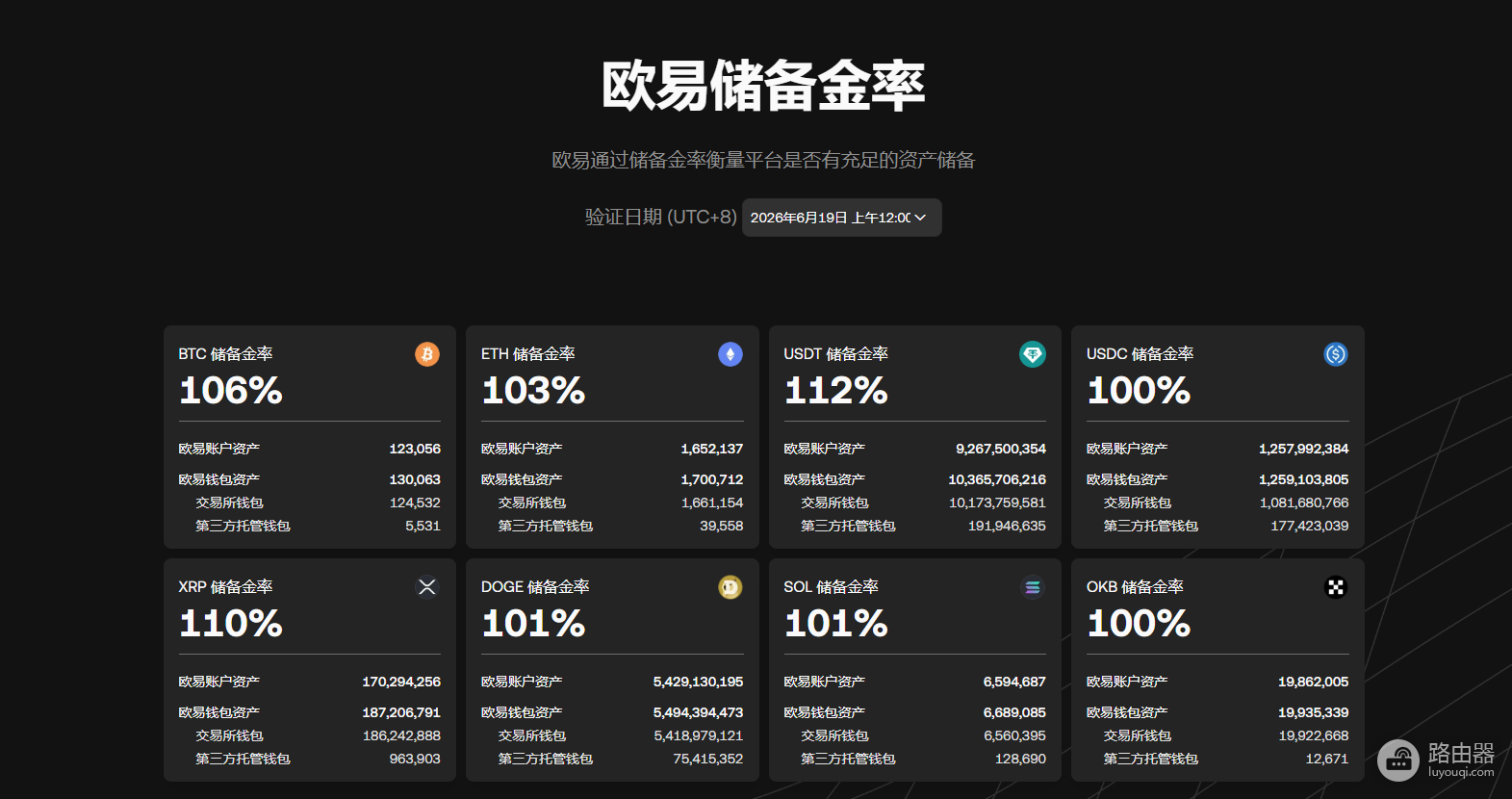Click the XRP 储备金率 title
This screenshot has width=1512, height=799.
tap(225, 587)
